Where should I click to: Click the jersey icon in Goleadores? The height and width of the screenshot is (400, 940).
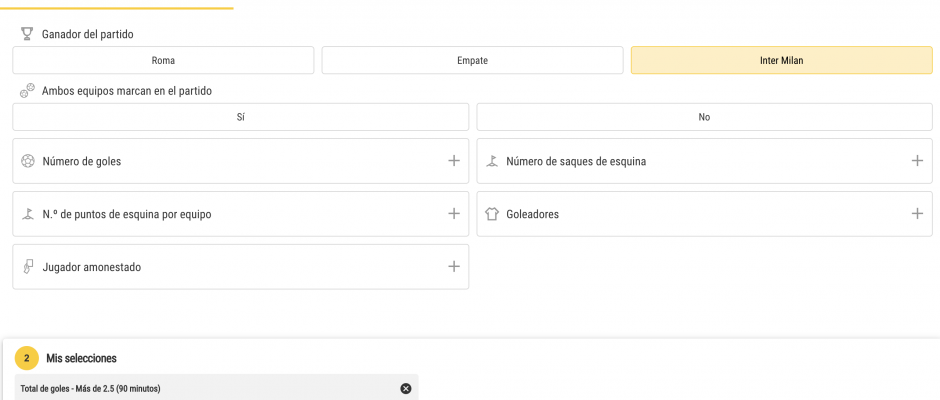point(492,214)
